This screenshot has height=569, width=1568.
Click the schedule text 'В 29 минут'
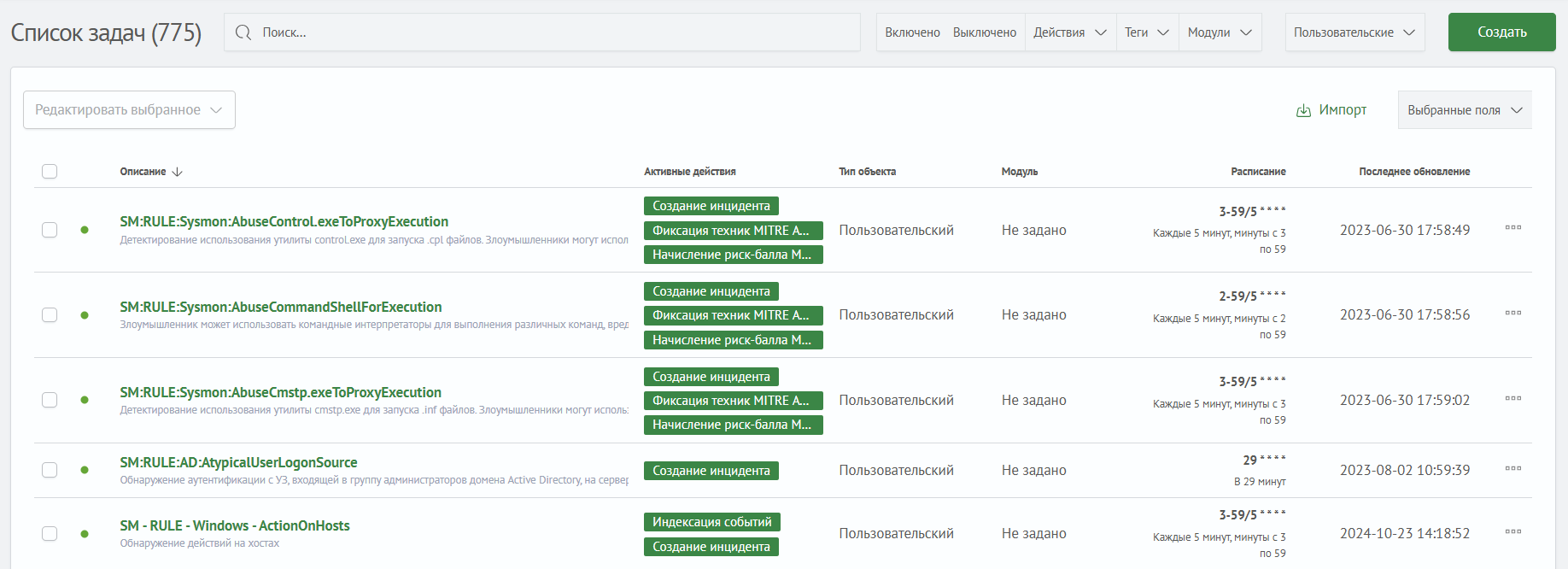[x=1260, y=482]
